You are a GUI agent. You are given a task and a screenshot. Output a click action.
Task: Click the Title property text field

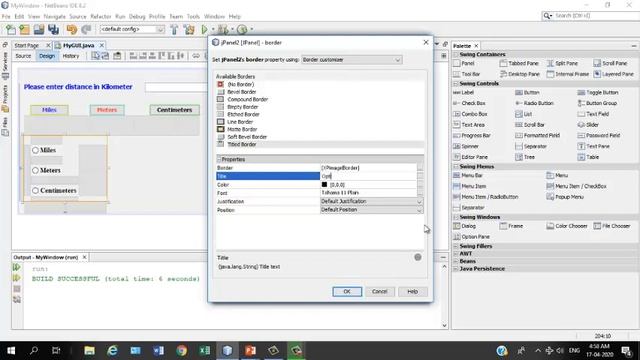pyautogui.click(x=369, y=176)
